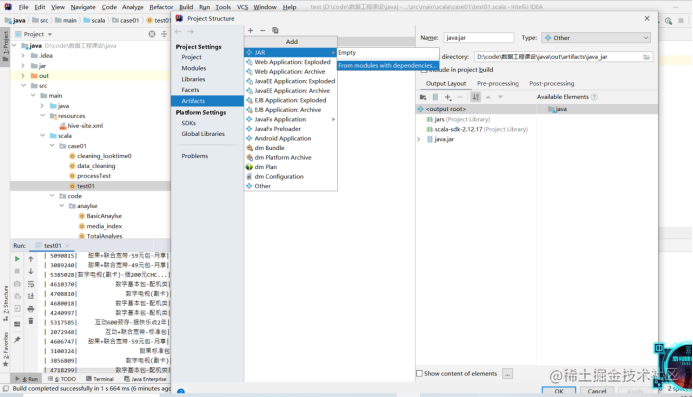693x397 pixels.
Task: Click the ellipsis button beside Show content of elements
Action: pyautogui.click(x=507, y=374)
